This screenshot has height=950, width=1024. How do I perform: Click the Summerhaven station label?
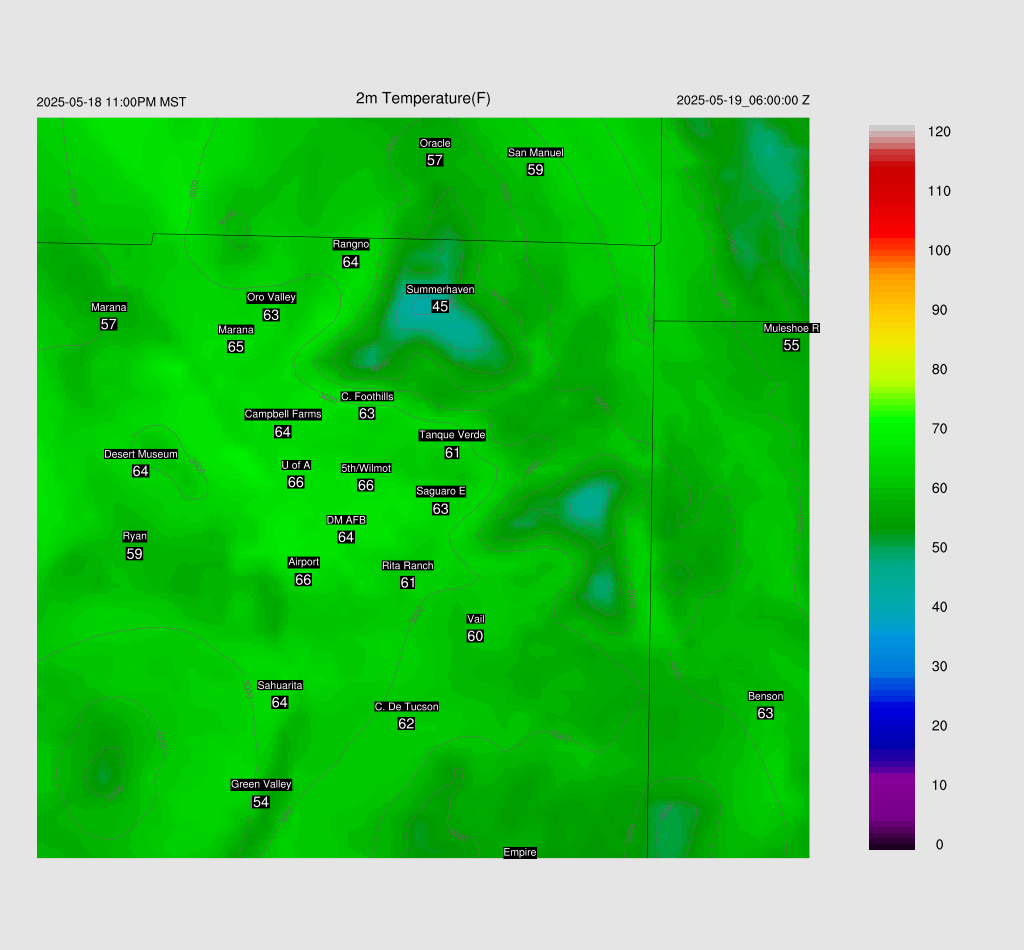tap(440, 289)
